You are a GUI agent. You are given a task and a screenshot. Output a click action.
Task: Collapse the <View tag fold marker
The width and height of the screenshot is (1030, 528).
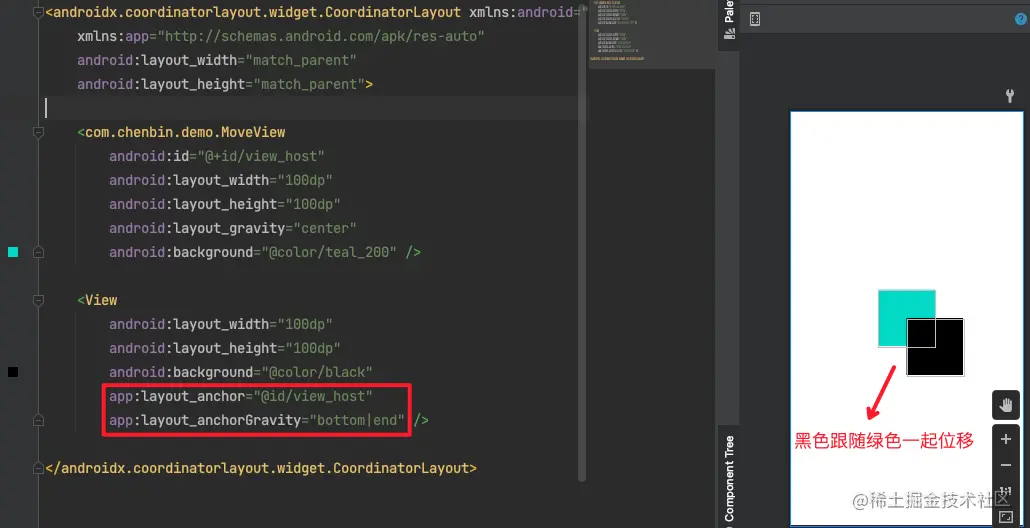tap(39, 300)
